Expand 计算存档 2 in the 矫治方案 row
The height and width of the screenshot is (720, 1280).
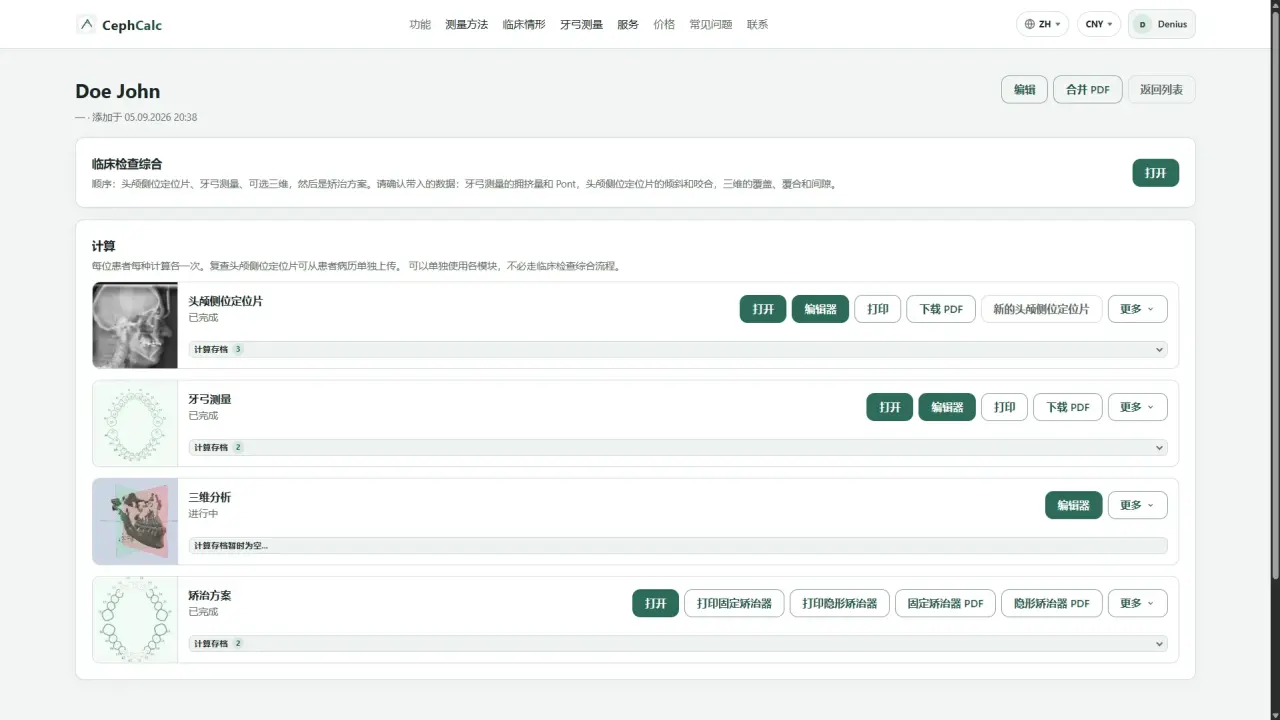coord(678,643)
